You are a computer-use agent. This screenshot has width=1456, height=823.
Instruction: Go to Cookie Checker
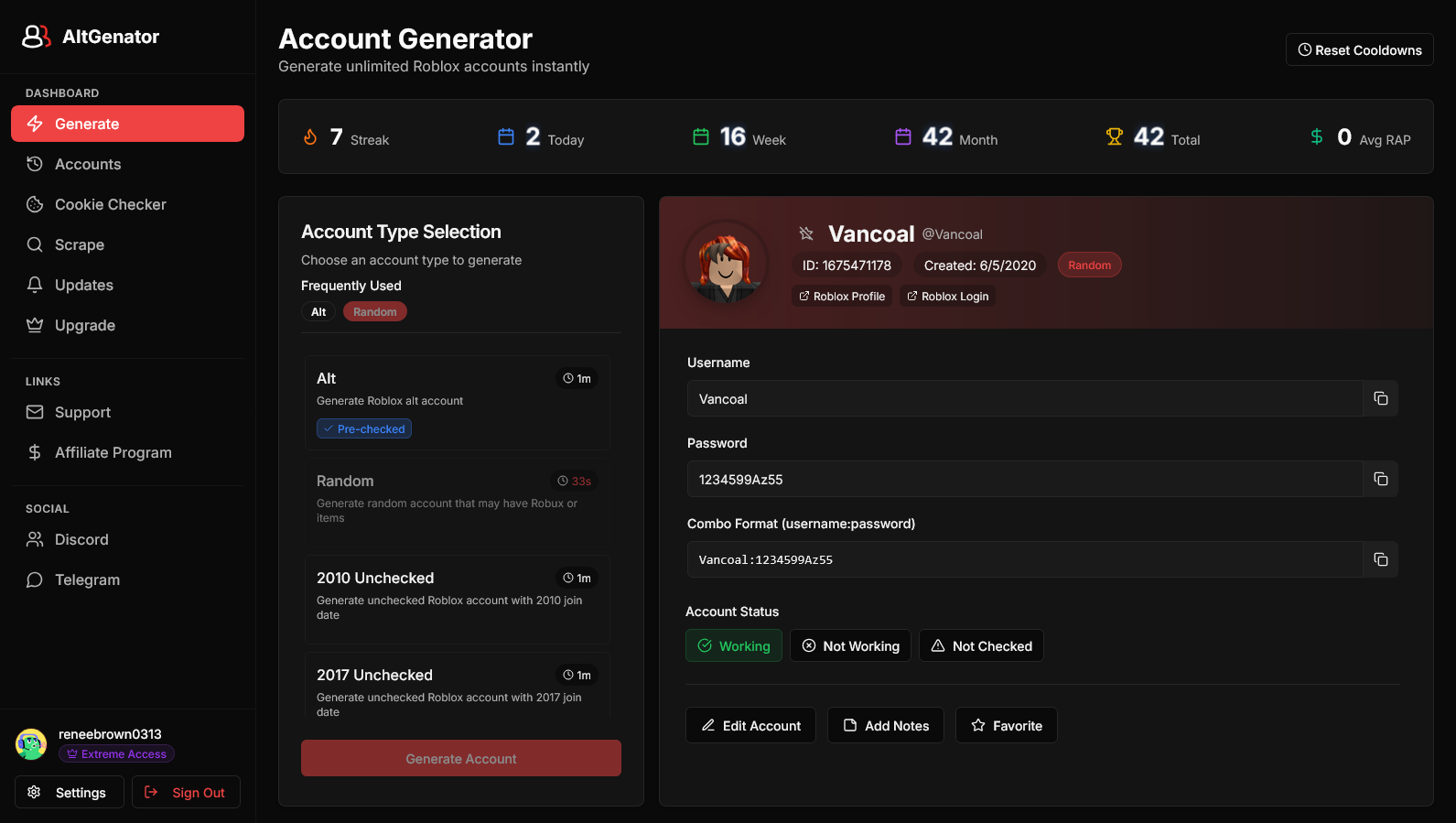(x=127, y=204)
